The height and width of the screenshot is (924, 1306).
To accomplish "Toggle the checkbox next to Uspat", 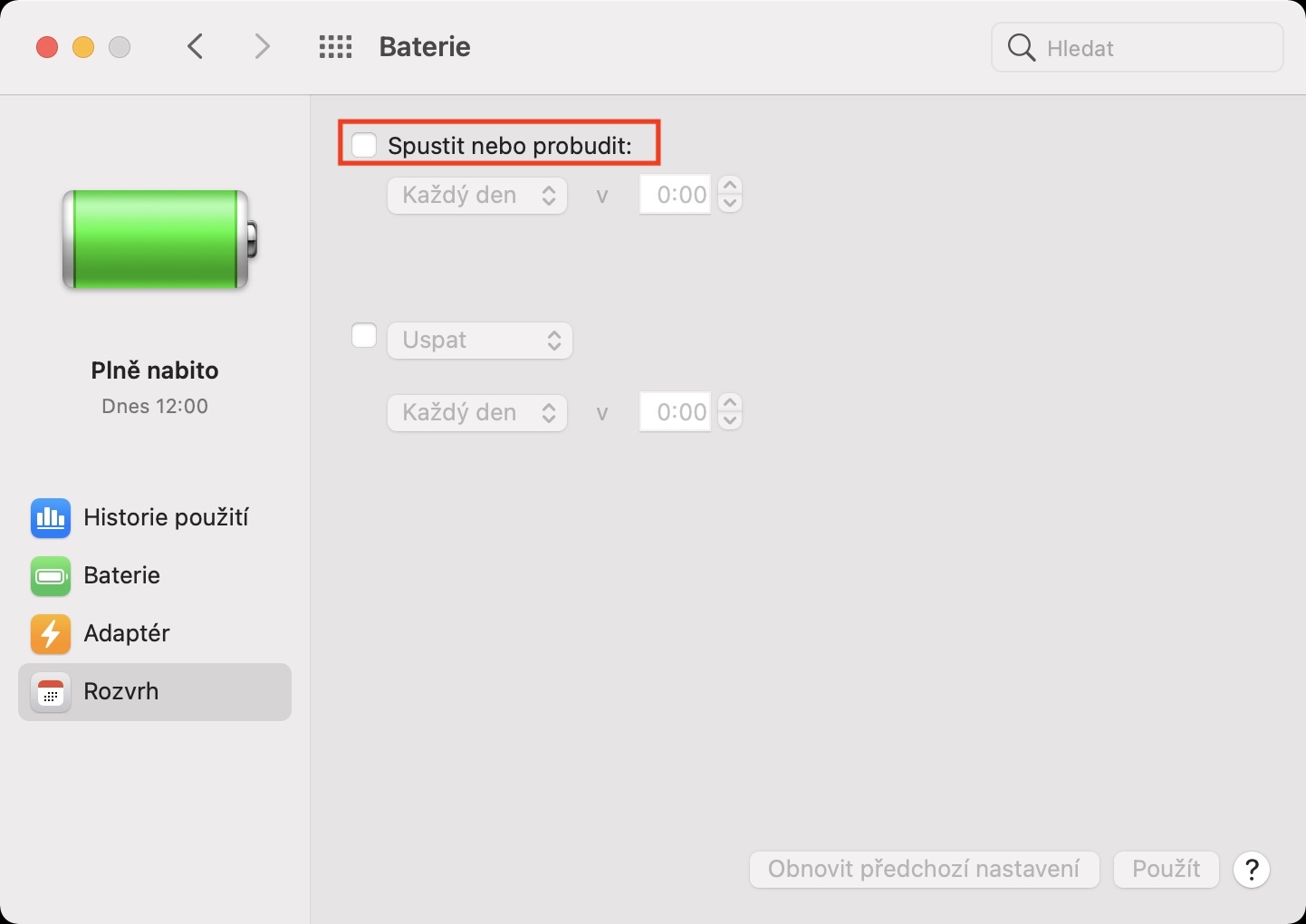I will (x=364, y=336).
